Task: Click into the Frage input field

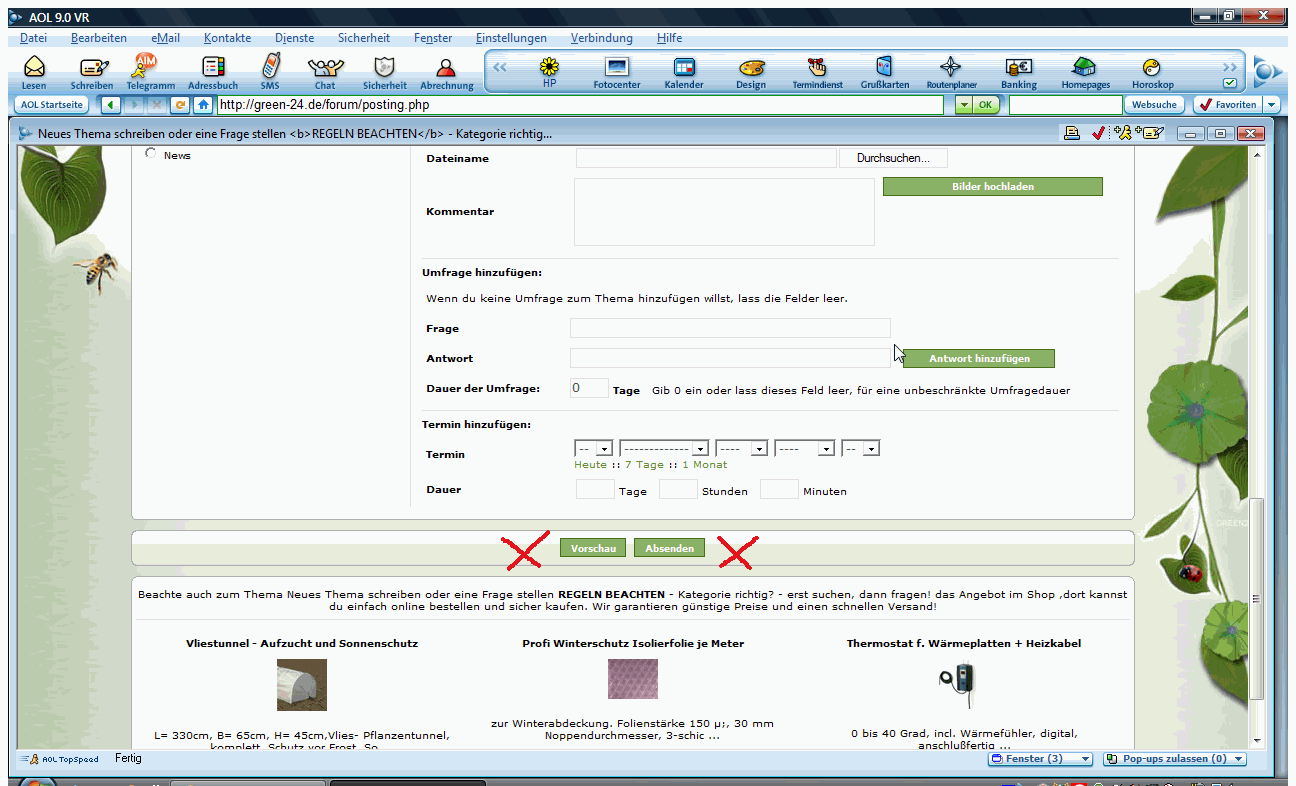Action: click(x=729, y=328)
